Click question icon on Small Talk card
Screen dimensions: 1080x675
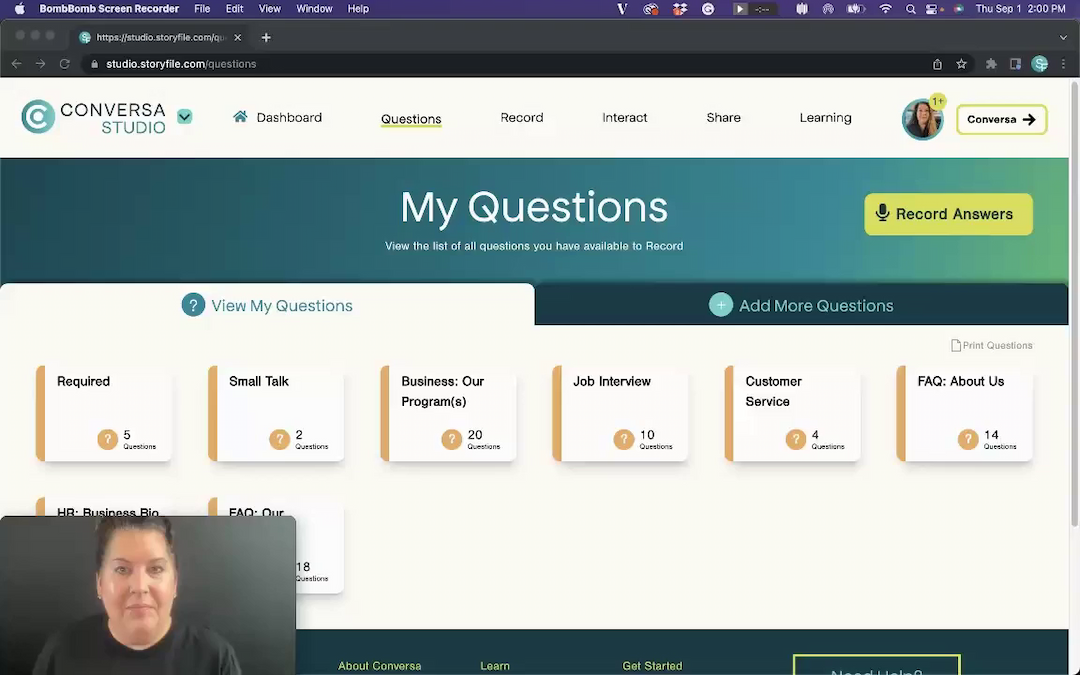point(279,439)
